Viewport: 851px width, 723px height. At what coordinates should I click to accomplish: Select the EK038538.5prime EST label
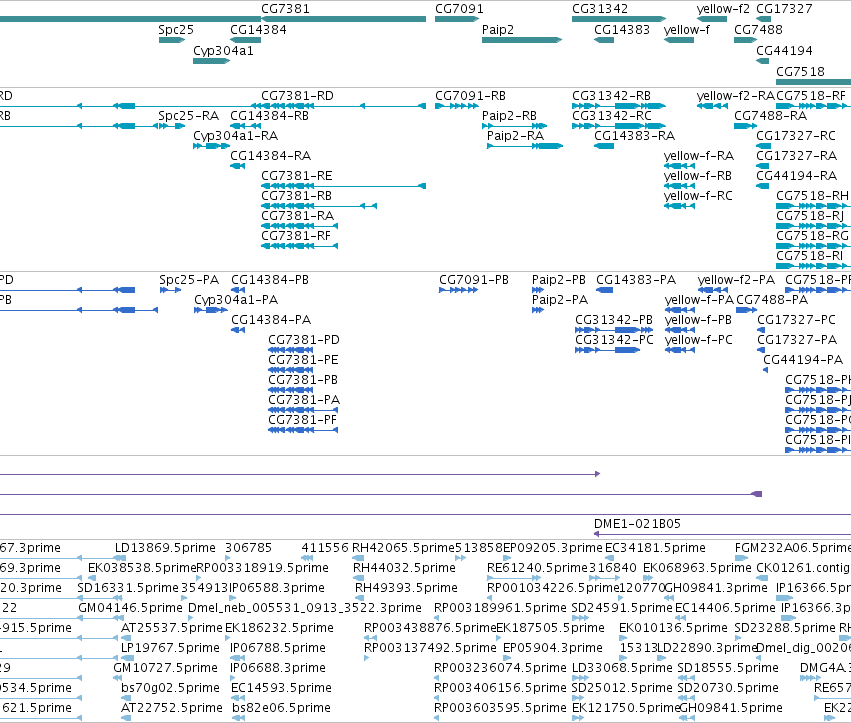[x=142, y=568]
